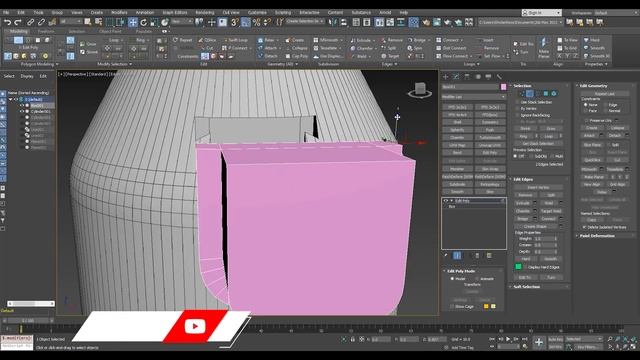
Task: Select the Off preview selection radio
Action: [516, 156]
